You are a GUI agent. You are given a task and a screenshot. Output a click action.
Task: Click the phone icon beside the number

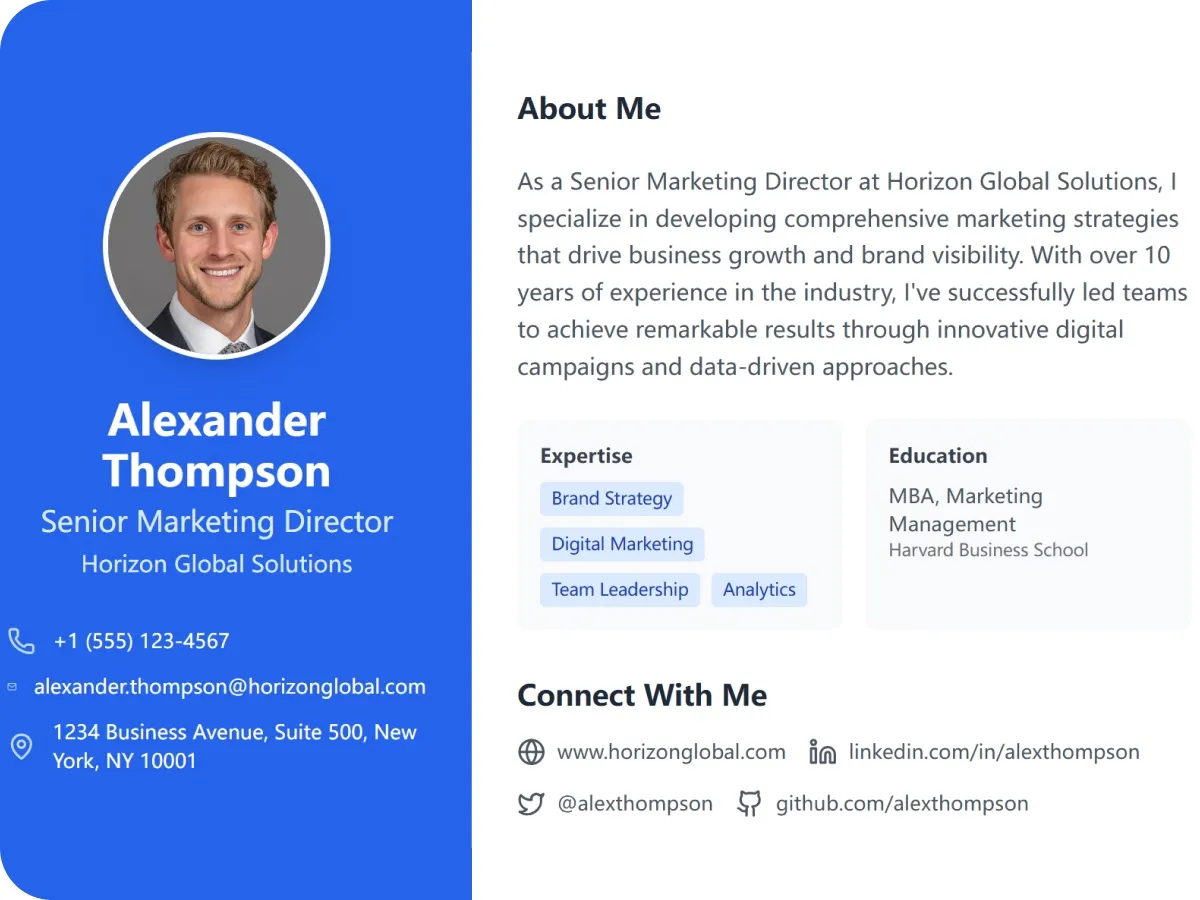click(x=21, y=641)
